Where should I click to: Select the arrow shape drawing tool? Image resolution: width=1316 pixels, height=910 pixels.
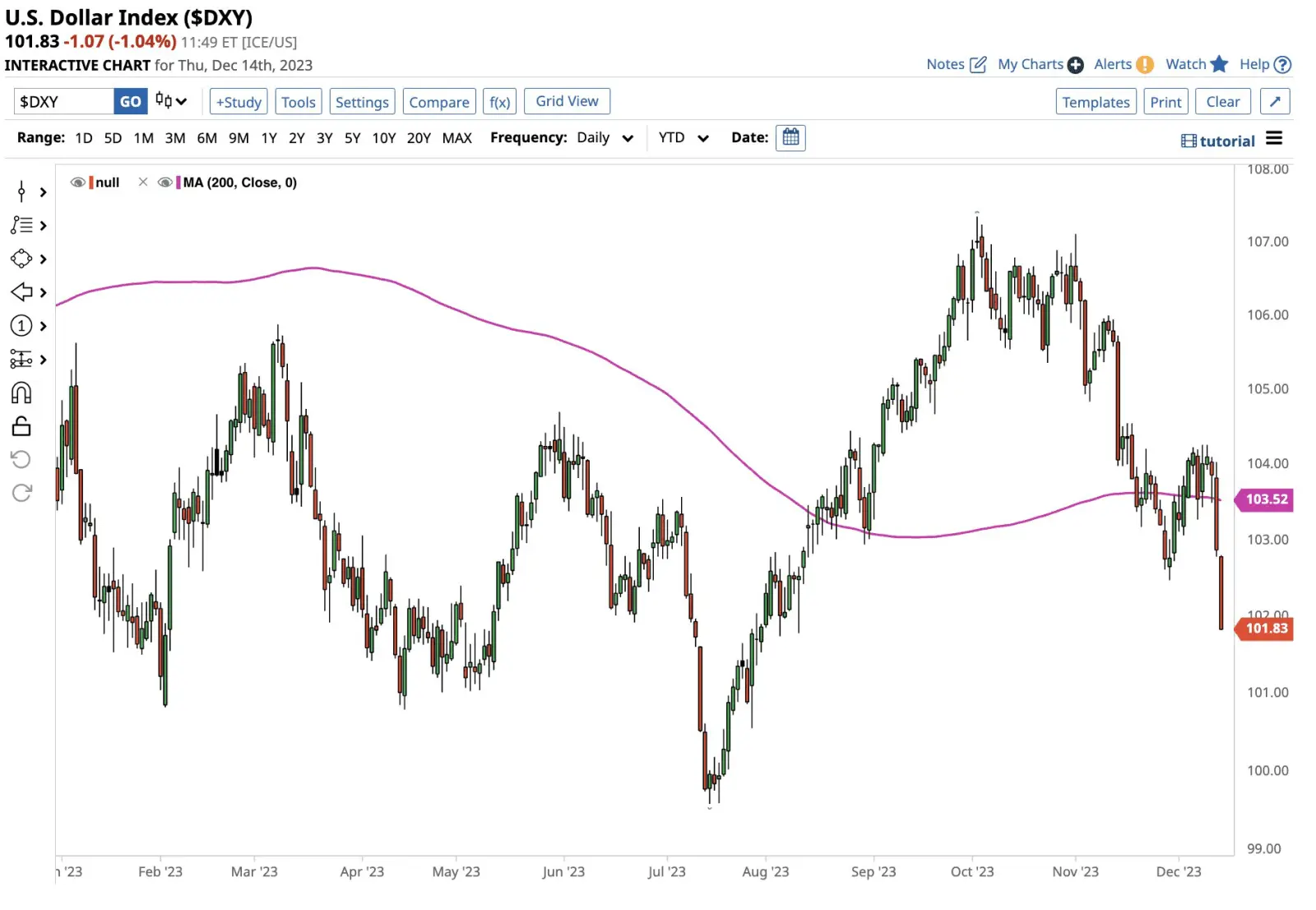[21, 292]
